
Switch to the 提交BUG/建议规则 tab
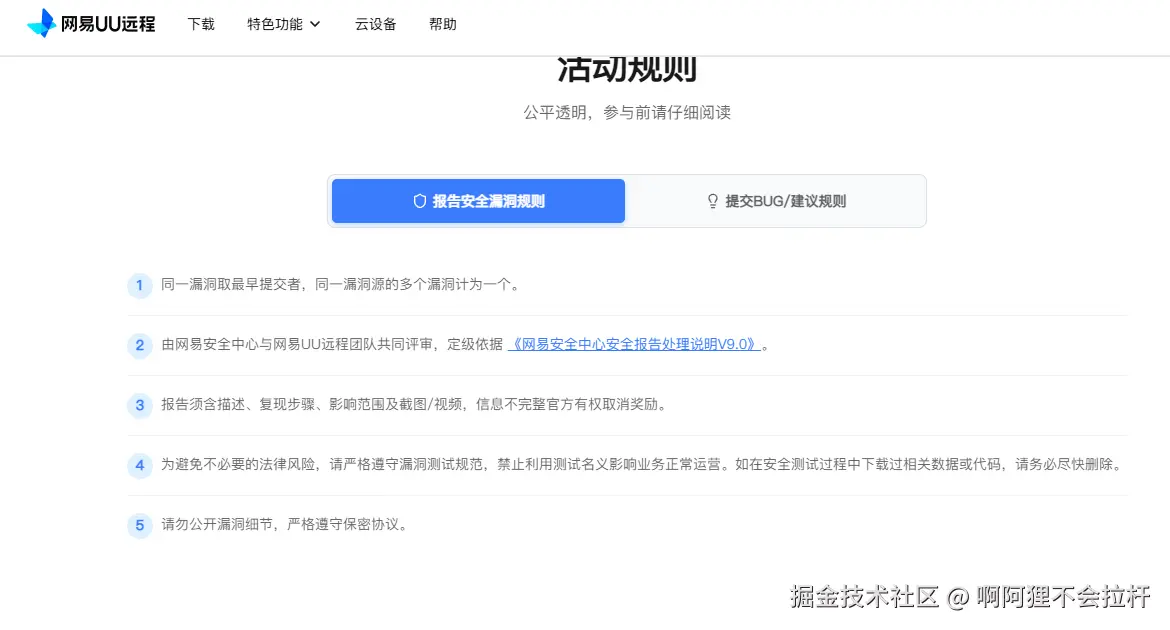(x=776, y=201)
